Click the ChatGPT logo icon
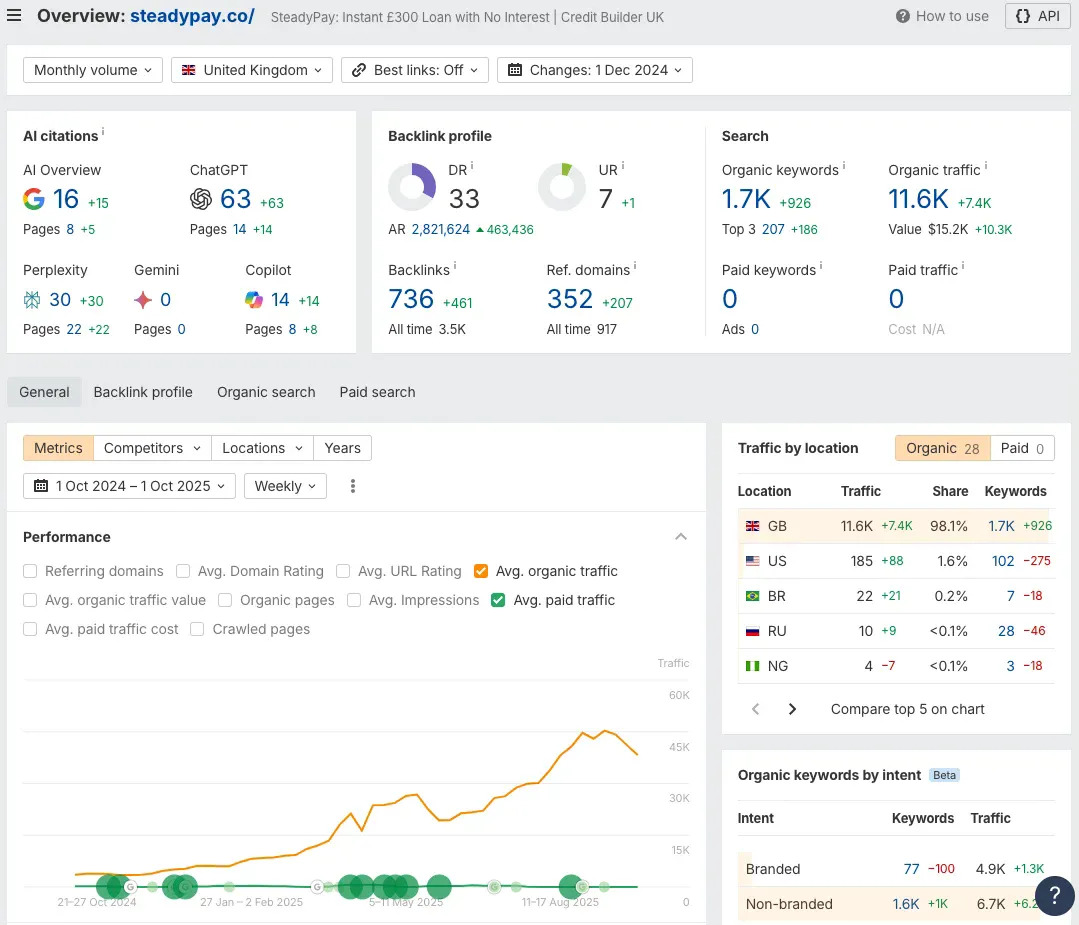 pos(201,199)
